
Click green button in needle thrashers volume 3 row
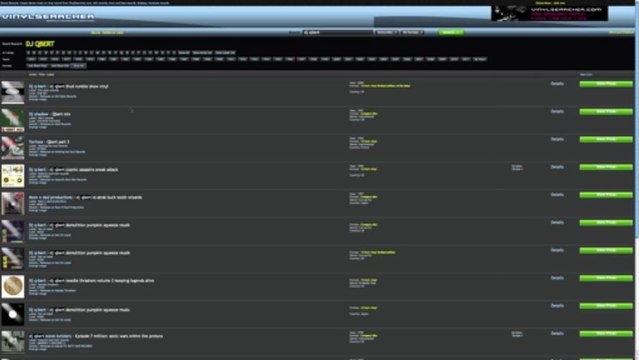tap(606, 278)
